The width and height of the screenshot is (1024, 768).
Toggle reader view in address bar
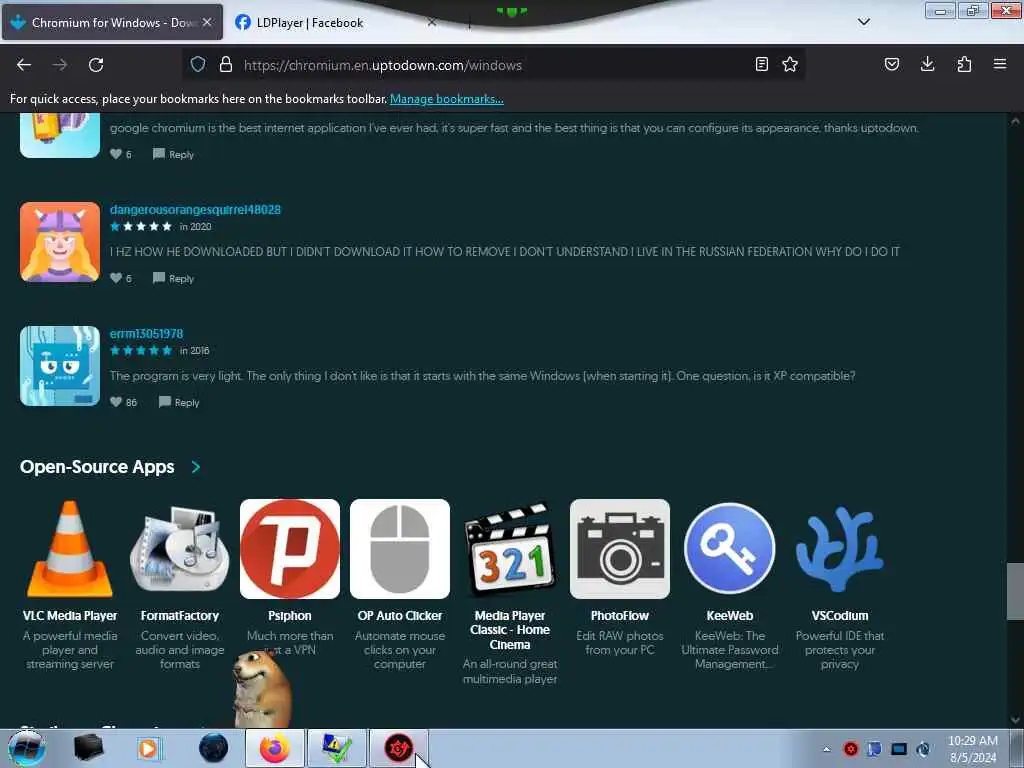pos(761,64)
